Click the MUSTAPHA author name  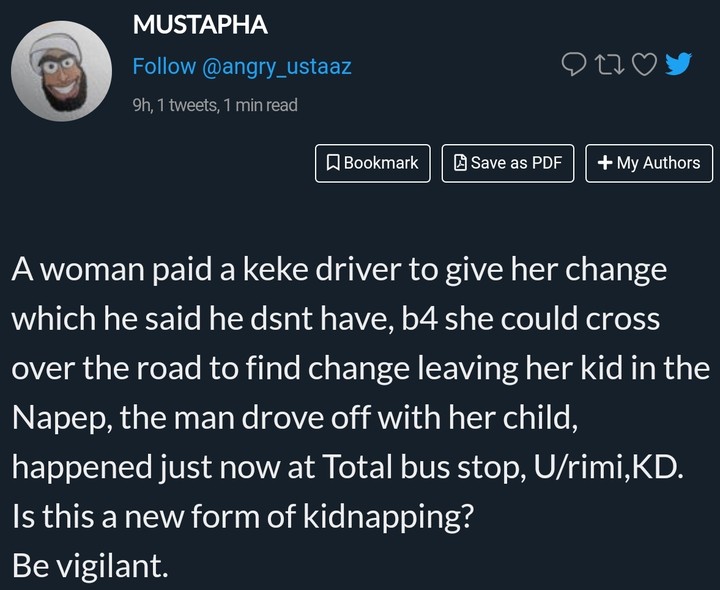200,26
